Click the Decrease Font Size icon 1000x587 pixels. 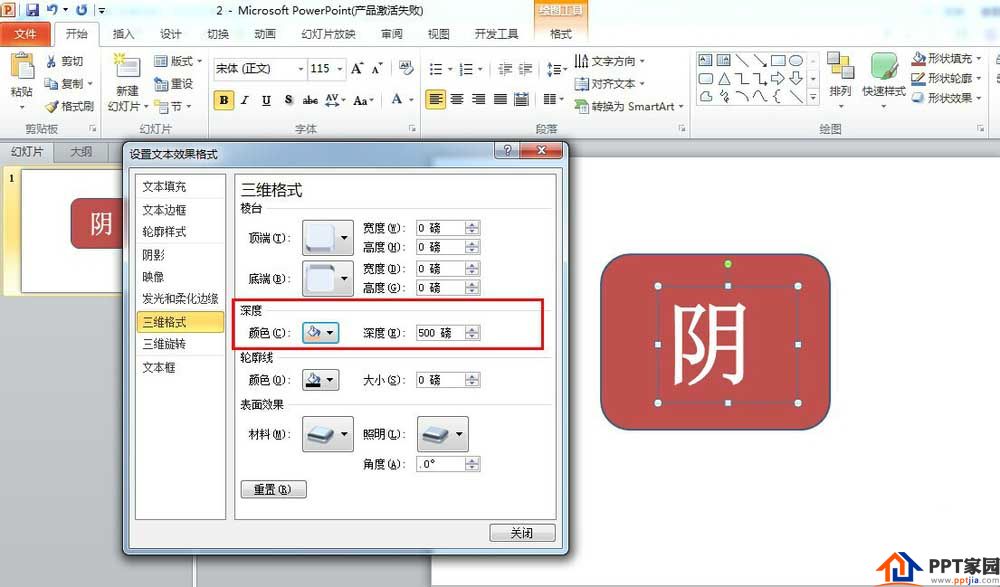(377, 68)
